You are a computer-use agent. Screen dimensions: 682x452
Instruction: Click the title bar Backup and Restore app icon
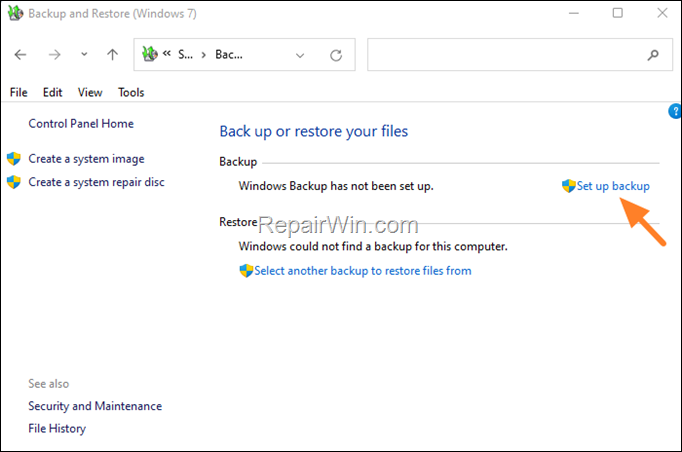point(15,13)
